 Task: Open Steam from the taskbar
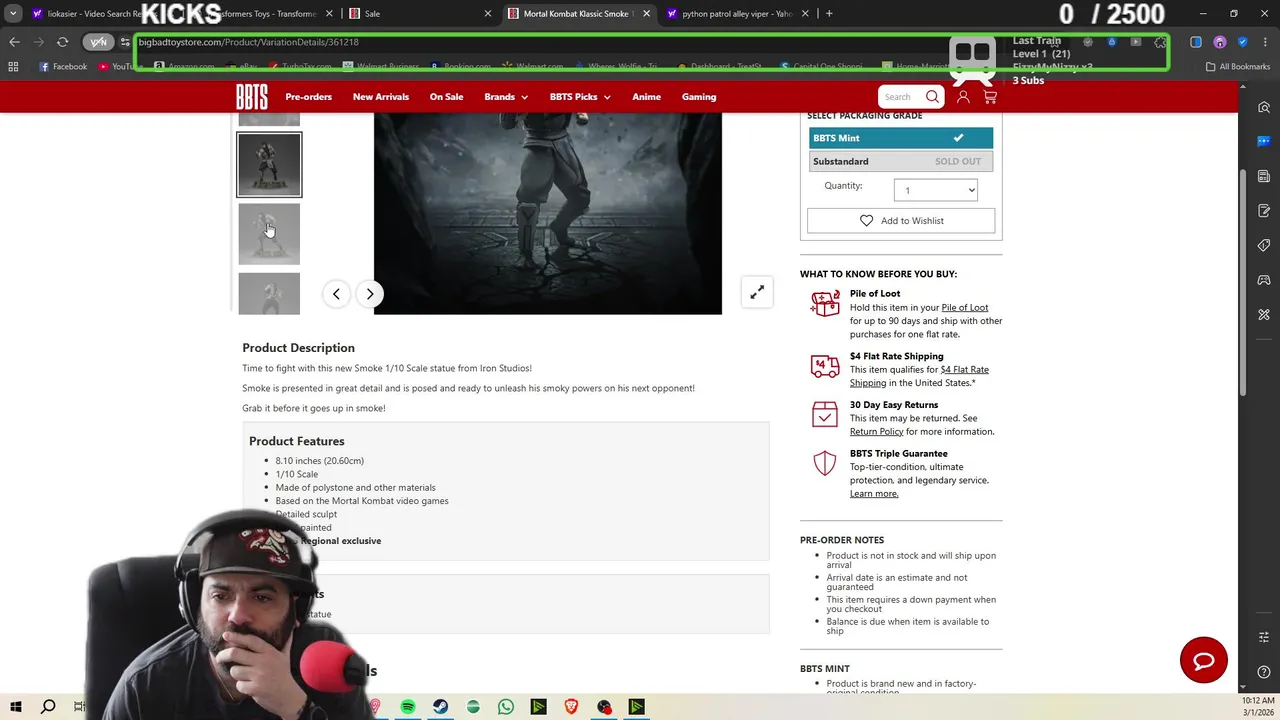pyautogui.click(x=440, y=707)
